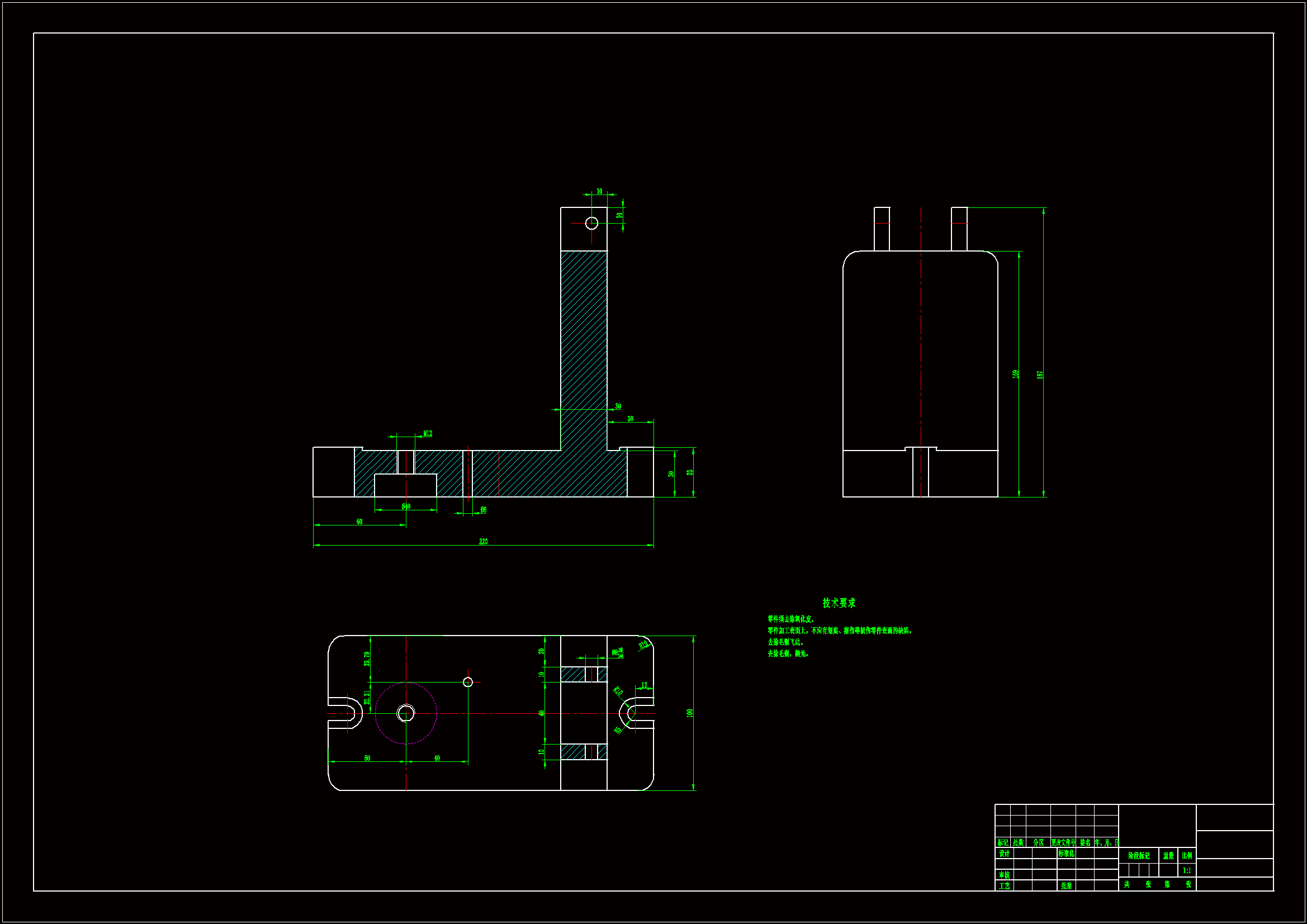The width and height of the screenshot is (1307, 924).
Task: Click the 设计 cell in title block
Action: click(1004, 854)
